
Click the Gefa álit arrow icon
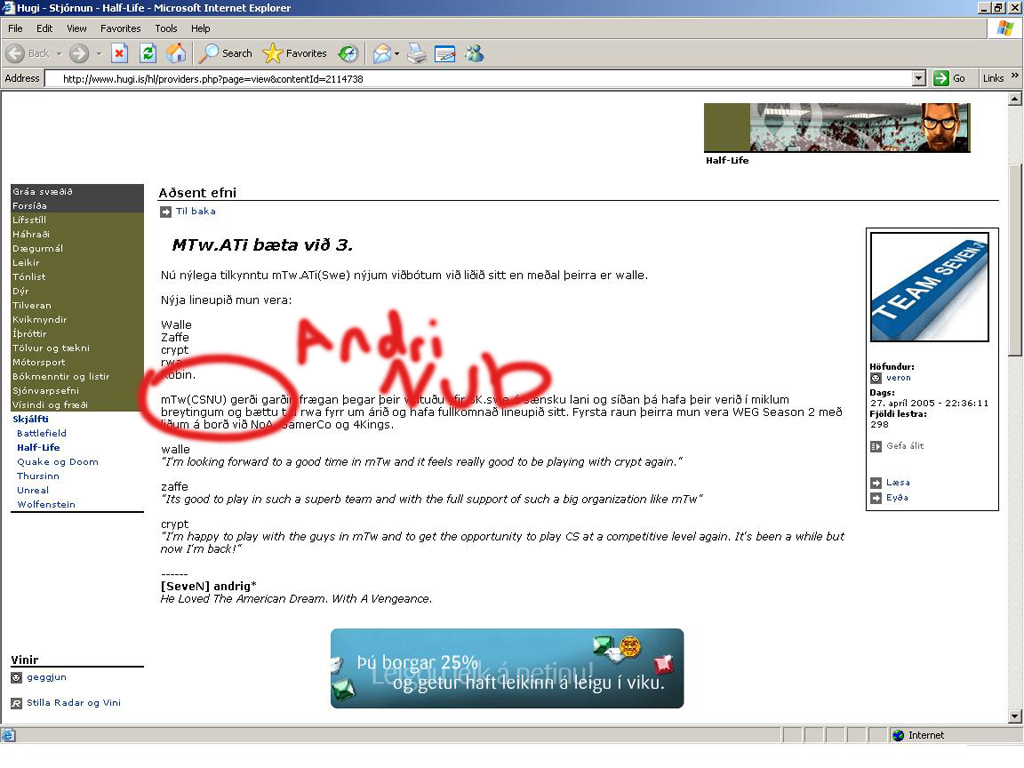tap(876, 447)
